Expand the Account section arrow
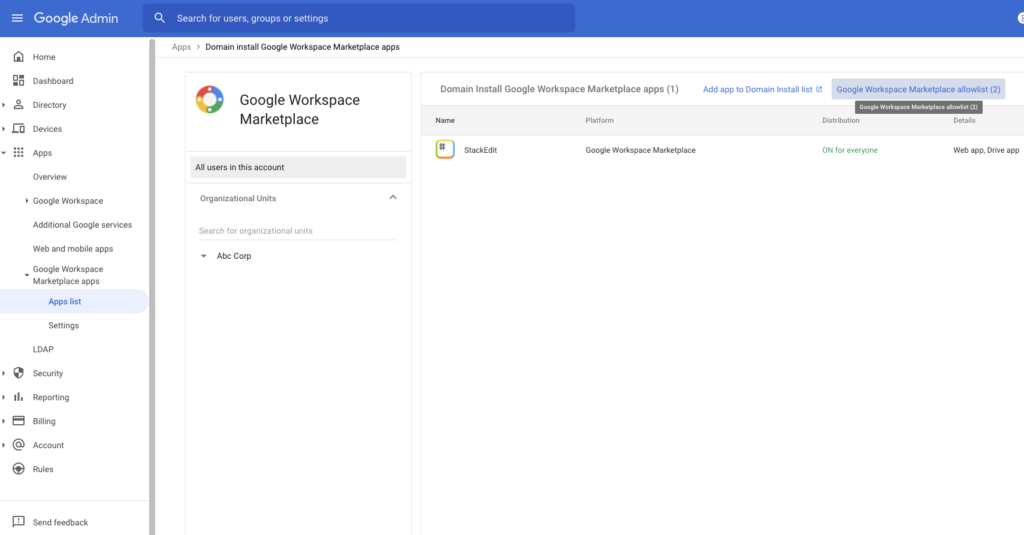The height and width of the screenshot is (535, 1024). [x=4, y=445]
